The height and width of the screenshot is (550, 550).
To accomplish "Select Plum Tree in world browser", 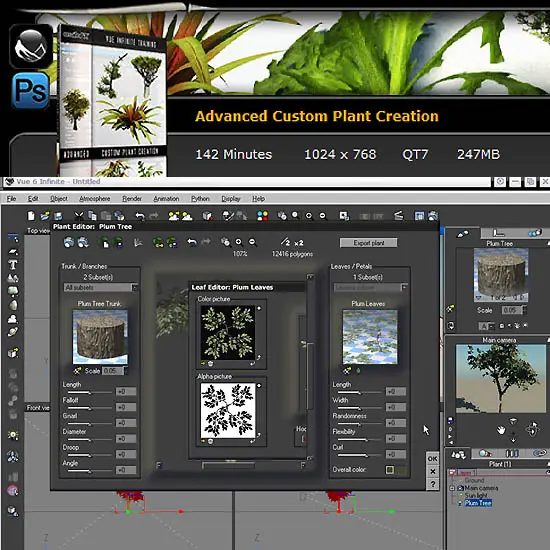I will pyautogui.click(x=478, y=503).
